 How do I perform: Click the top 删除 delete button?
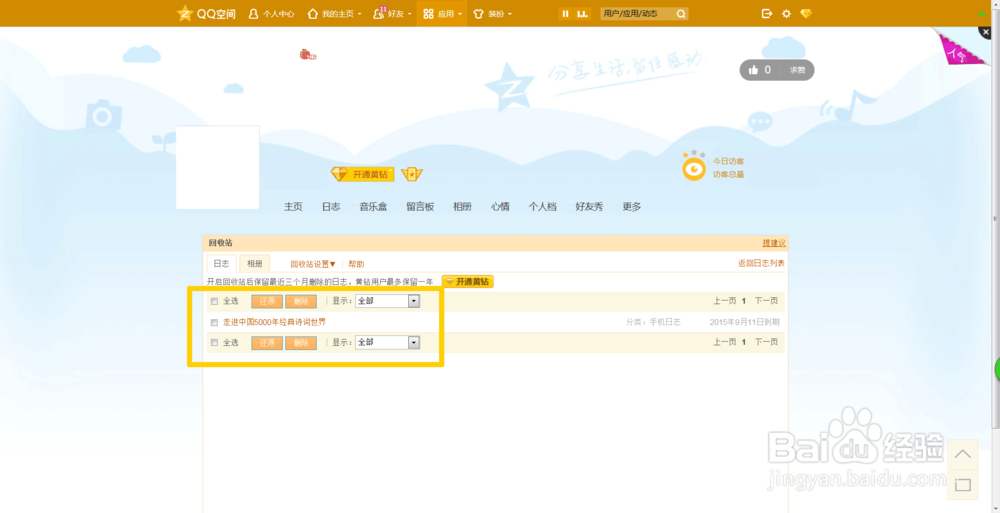click(x=301, y=301)
